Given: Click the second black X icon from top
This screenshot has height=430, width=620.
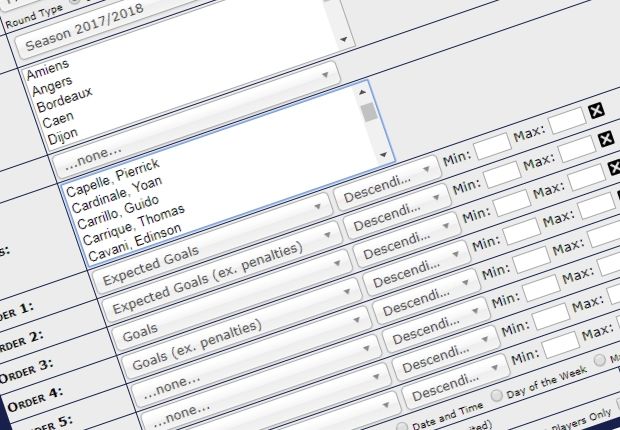Looking at the screenshot, I should pyautogui.click(x=606, y=139).
